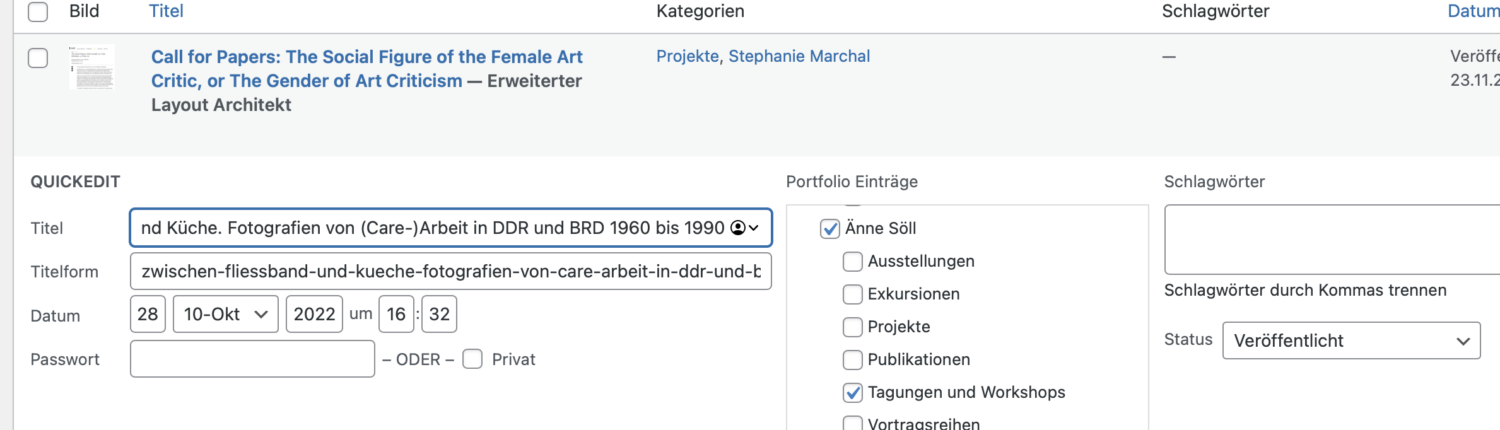This screenshot has width=1500, height=430.
Task: Click the password manager icon in Titel field
Action: pyautogui.click(x=745, y=228)
